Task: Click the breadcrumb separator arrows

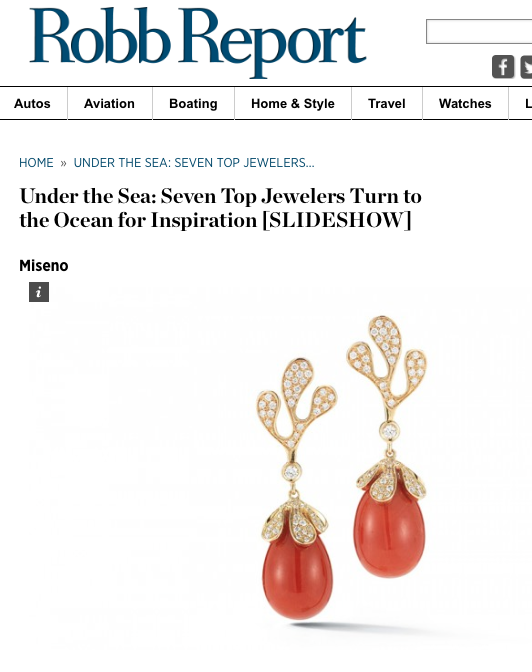Action: click(63, 163)
